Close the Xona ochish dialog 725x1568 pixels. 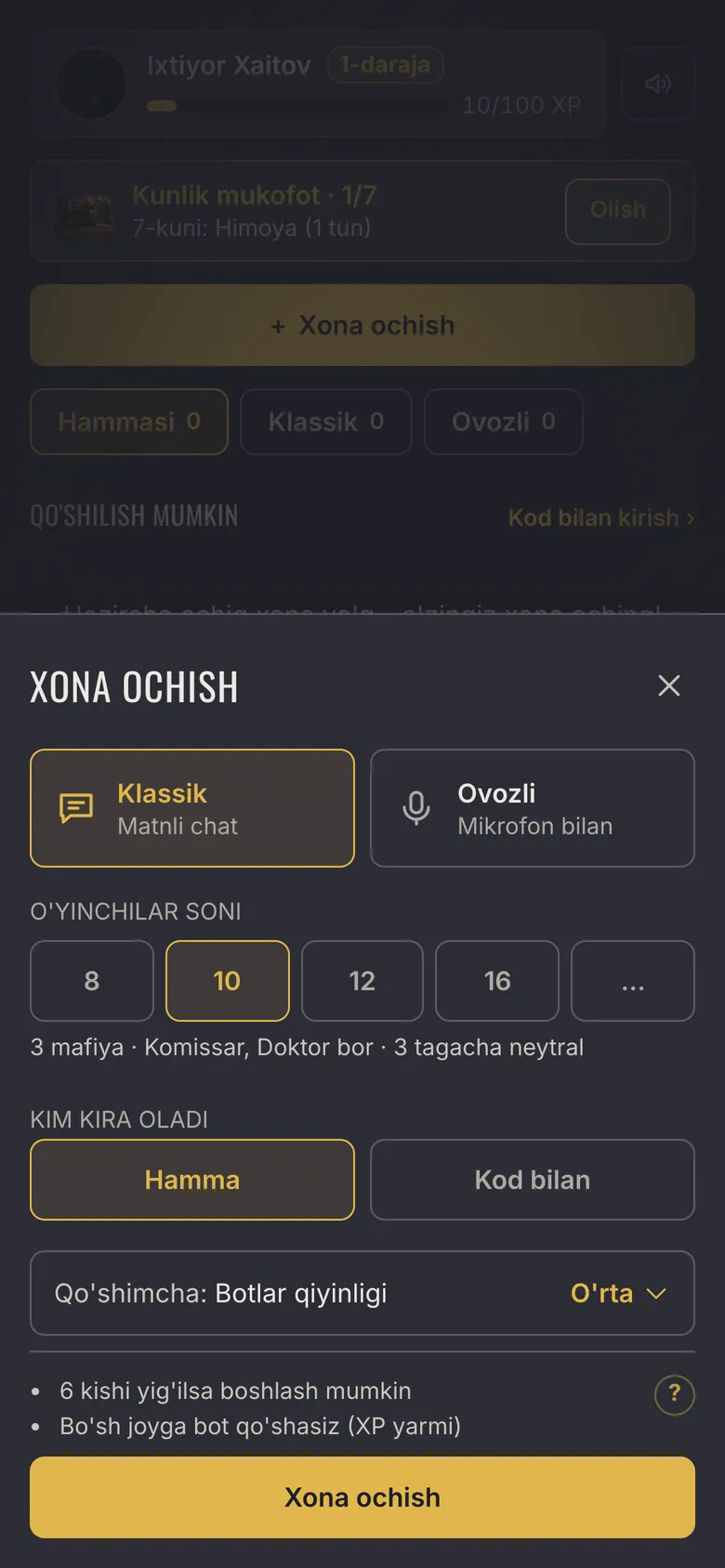(669, 686)
